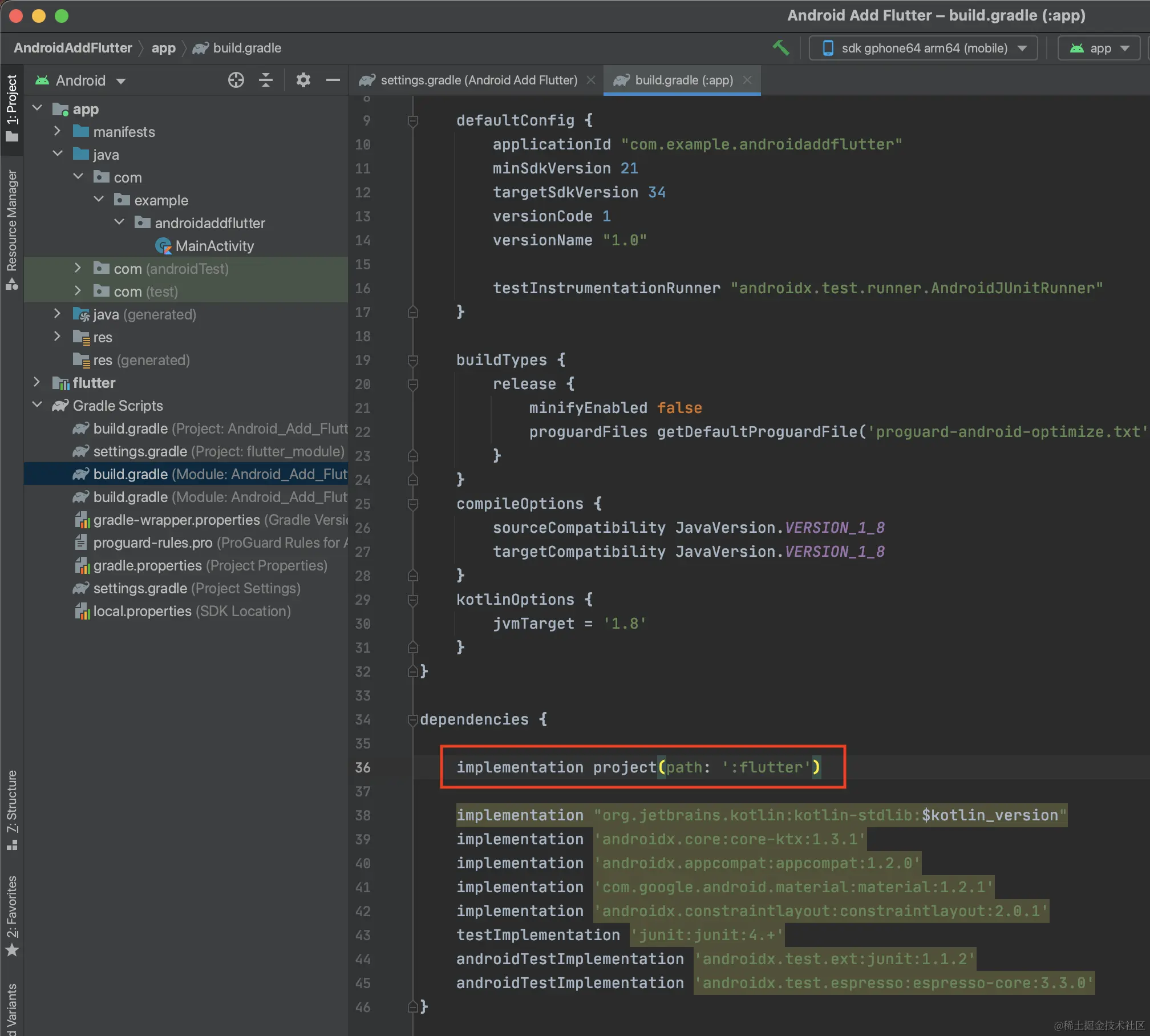Screen dimensions: 1150x1036
Task: Open the app run configuration selector
Action: 1099,48
